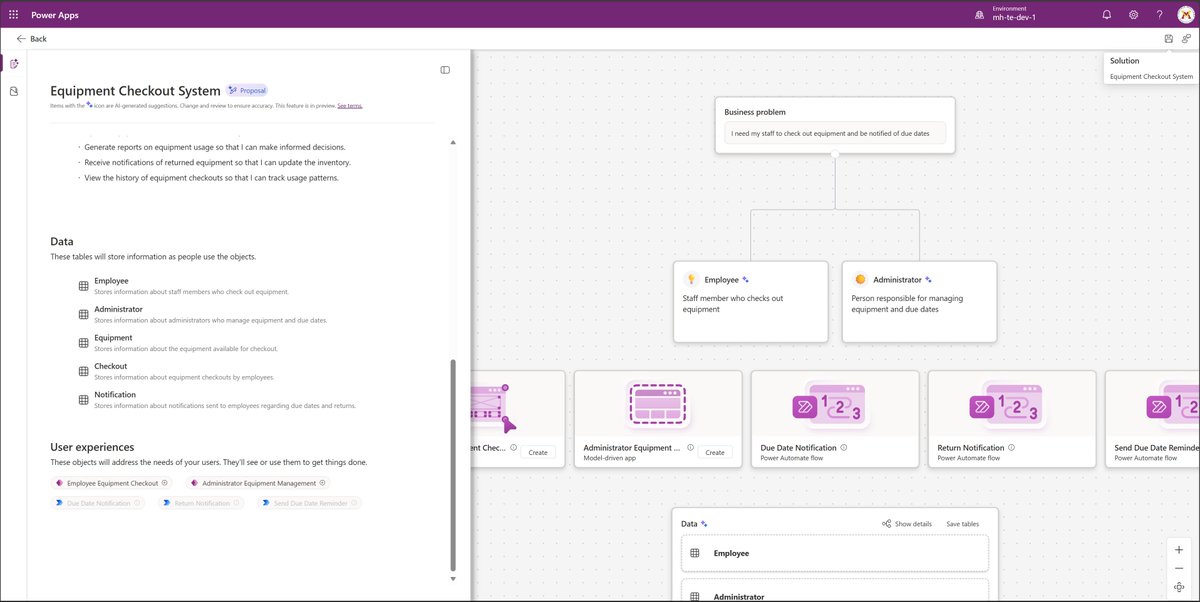Click Show details in Data card

point(906,524)
